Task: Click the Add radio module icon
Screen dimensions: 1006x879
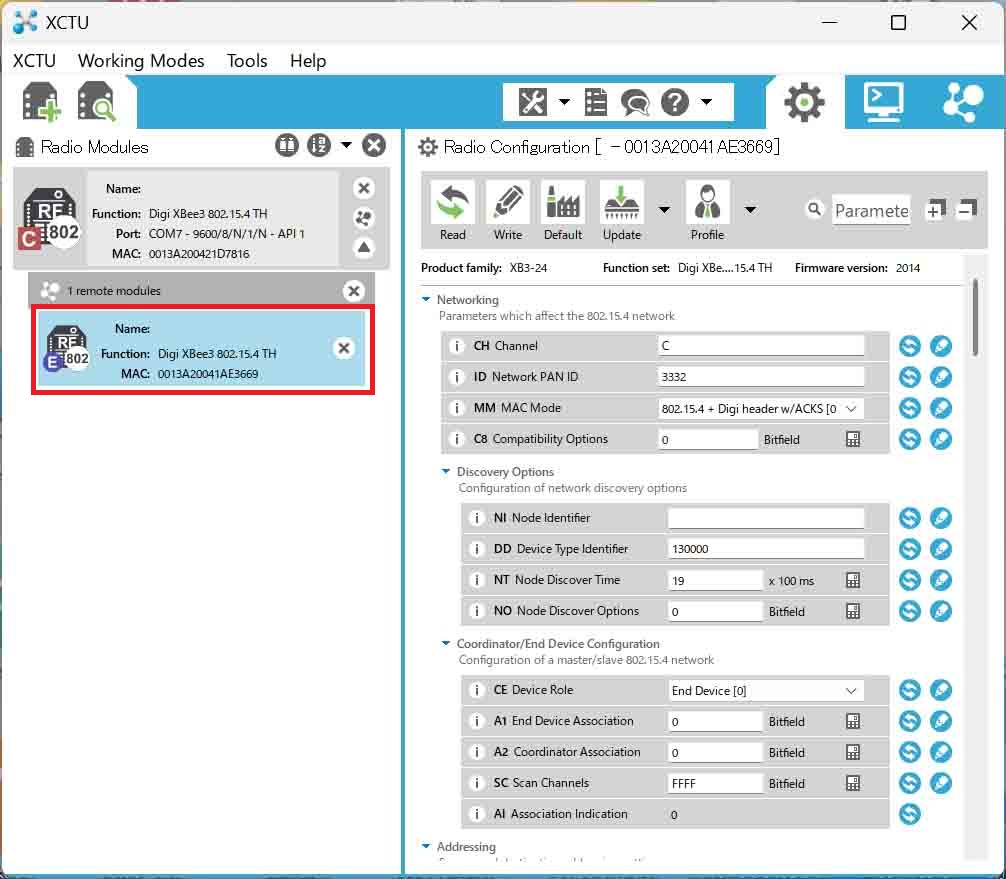Action: (x=41, y=102)
